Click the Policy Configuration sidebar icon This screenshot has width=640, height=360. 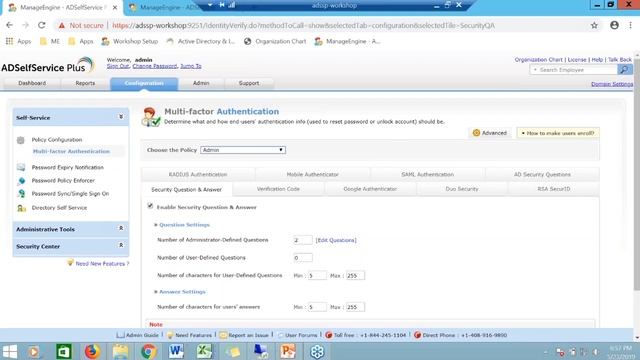pos(21,140)
